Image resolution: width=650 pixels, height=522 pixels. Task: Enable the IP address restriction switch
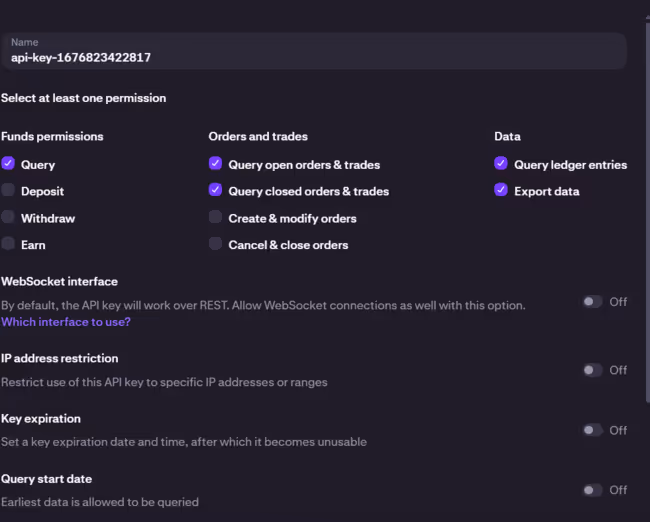pyautogui.click(x=593, y=370)
